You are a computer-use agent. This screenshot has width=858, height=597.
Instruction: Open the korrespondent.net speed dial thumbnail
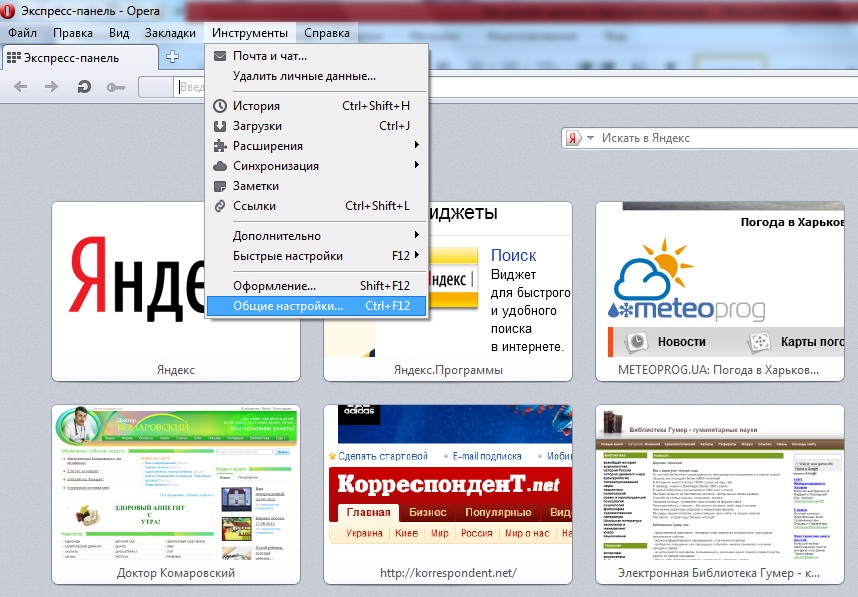448,494
